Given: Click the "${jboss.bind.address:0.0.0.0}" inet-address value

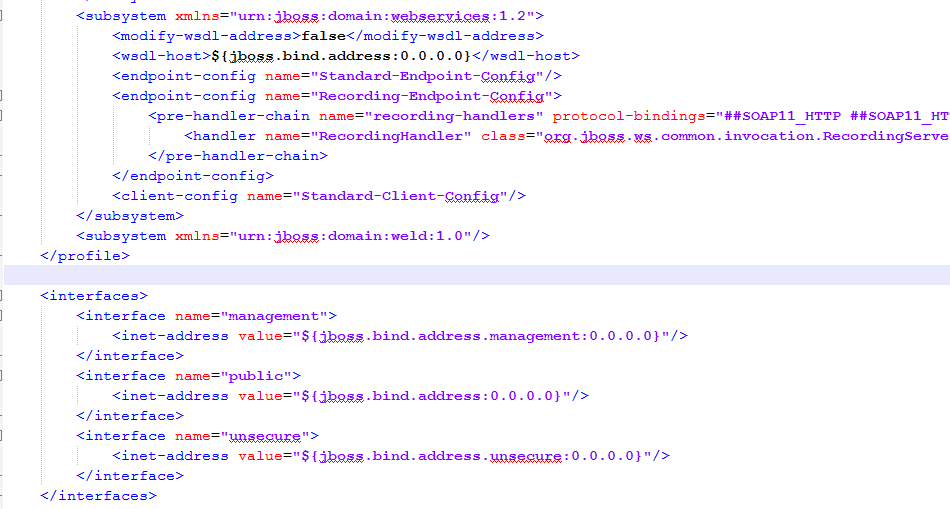Looking at the screenshot, I should click(431, 396).
